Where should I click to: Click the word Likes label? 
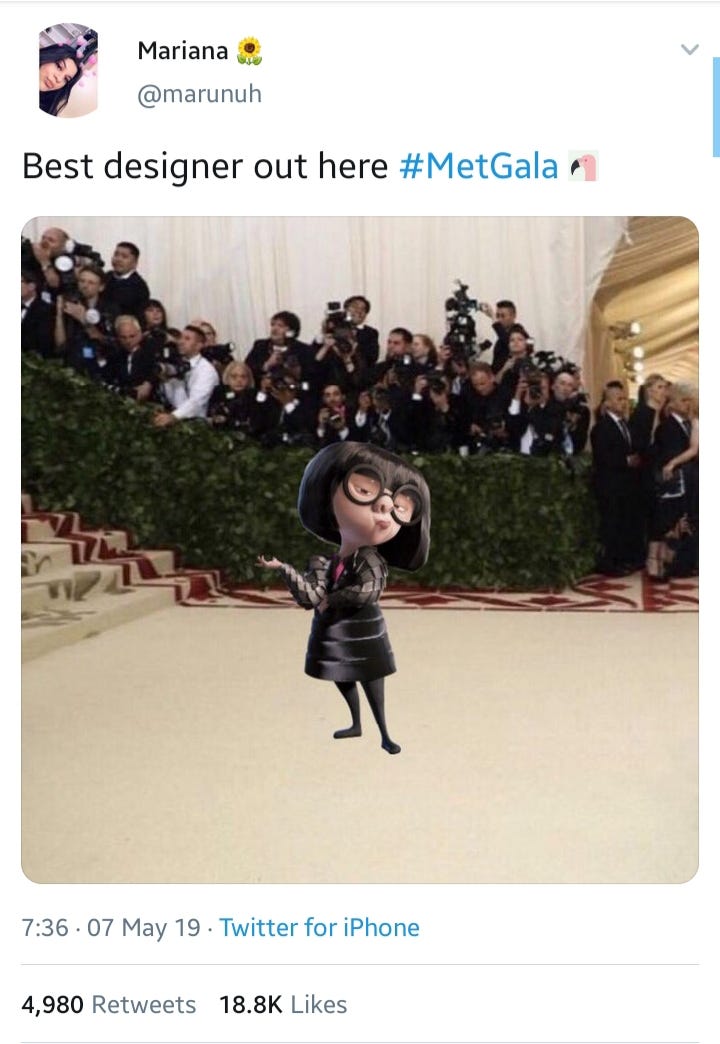coord(319,1004)
